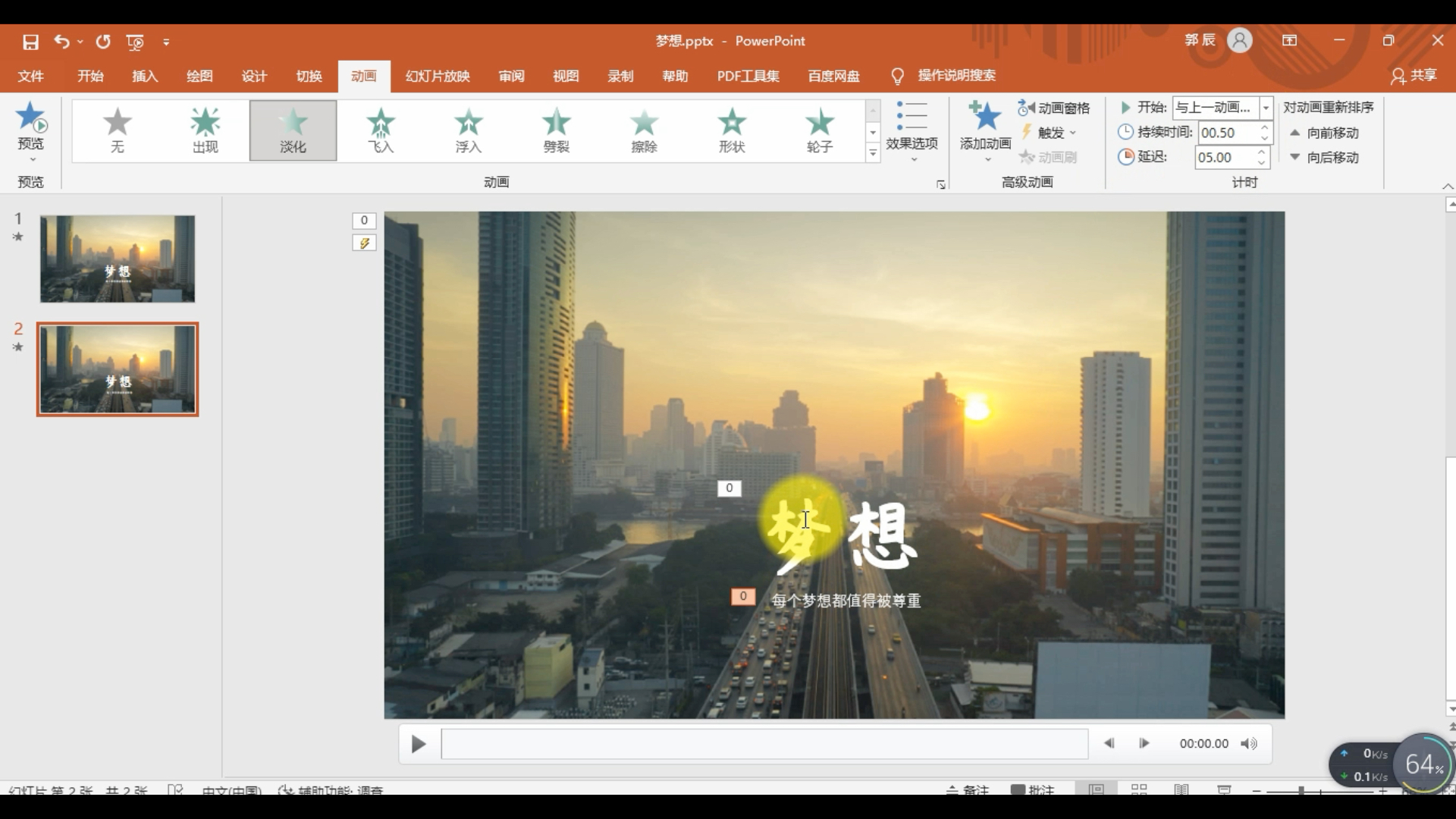This screenshot has height=819, width=1456.
Task: Open the Start (开始) timing dropdown
Action: coord(1266,108)
